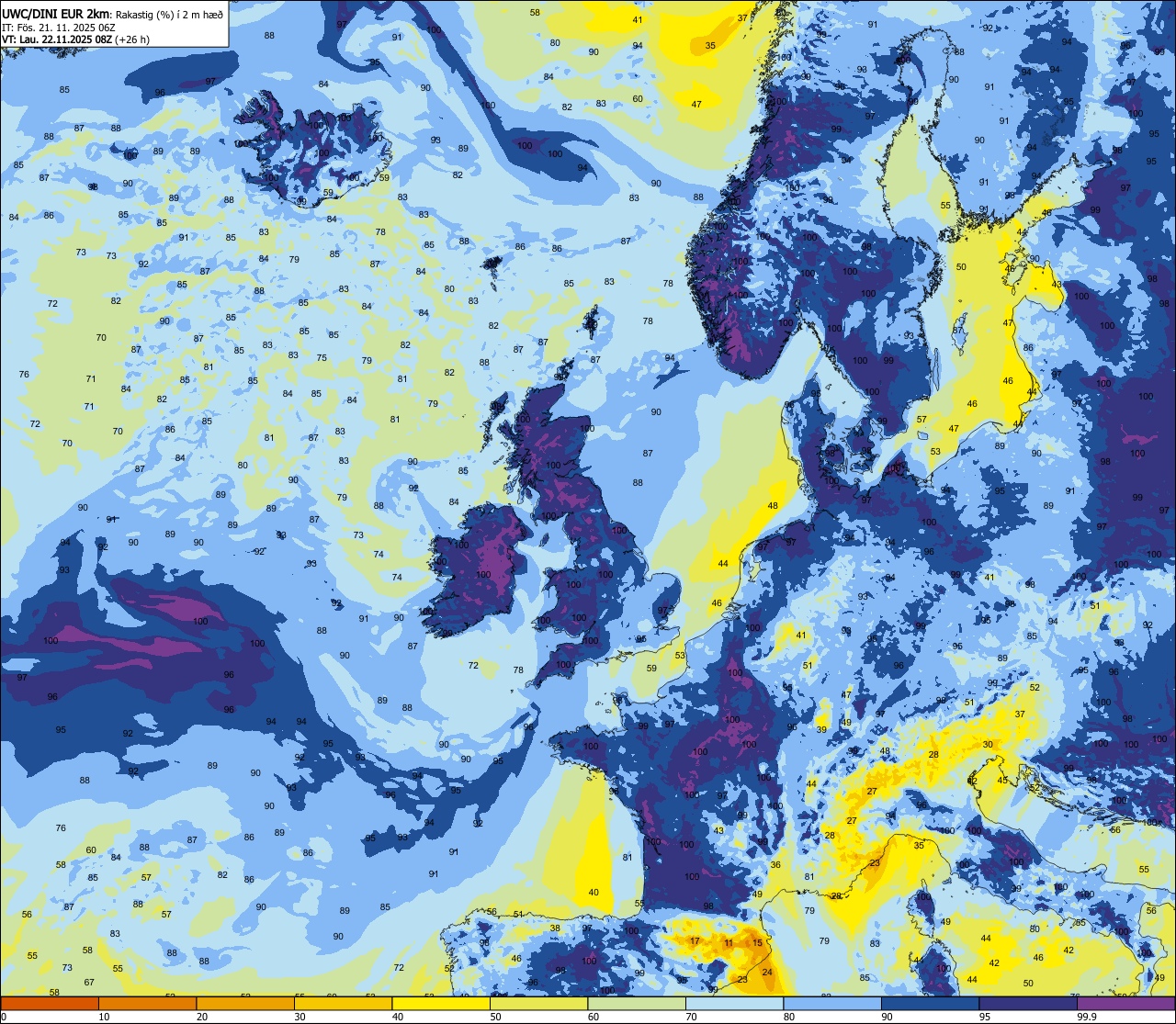Screen dimensions: 1176x1024
Task: Click the 40–50% bright yellow legend swatch
Action: pos(441,1003)
